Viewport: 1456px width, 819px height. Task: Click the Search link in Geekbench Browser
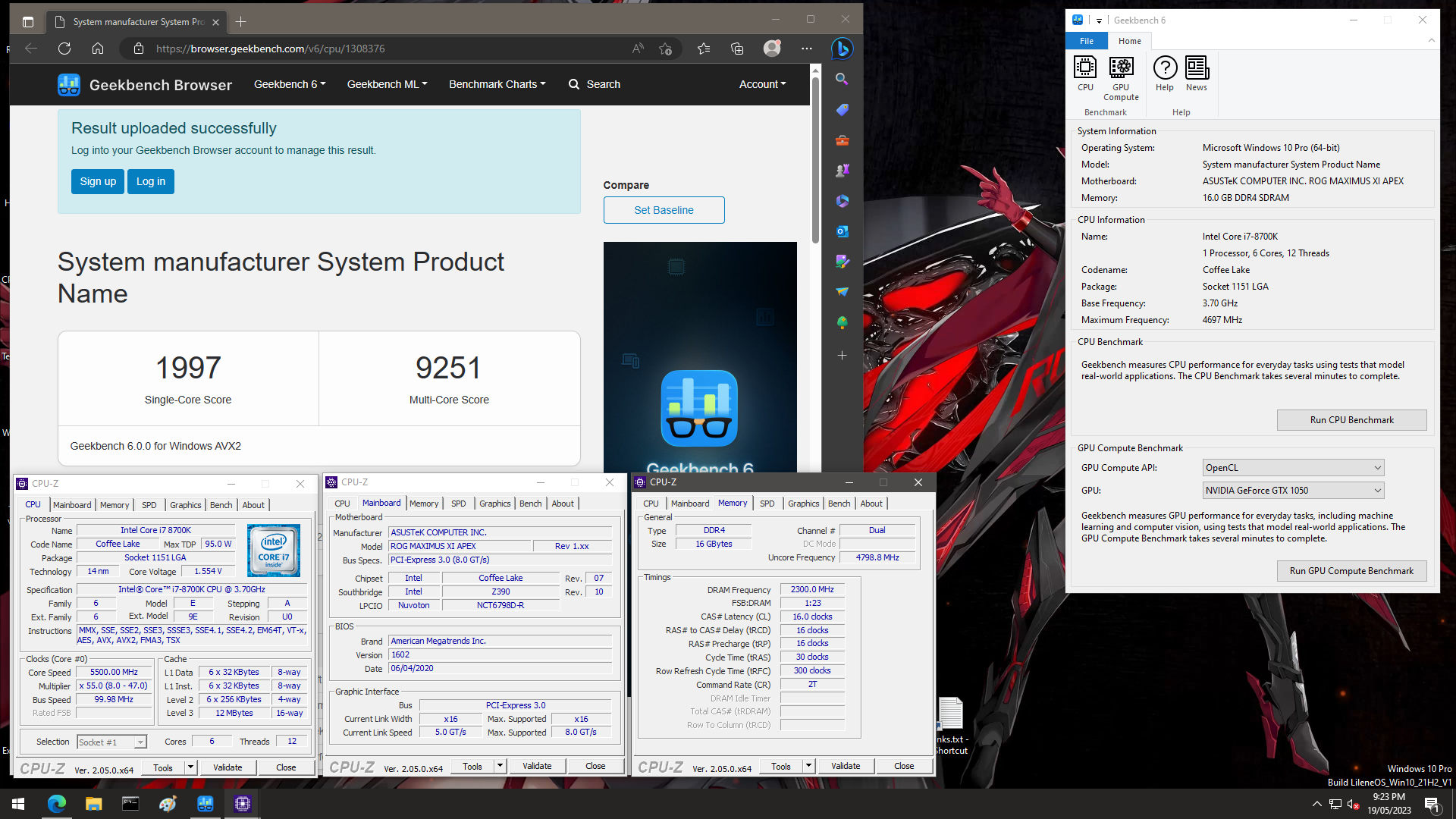[595, 84]
